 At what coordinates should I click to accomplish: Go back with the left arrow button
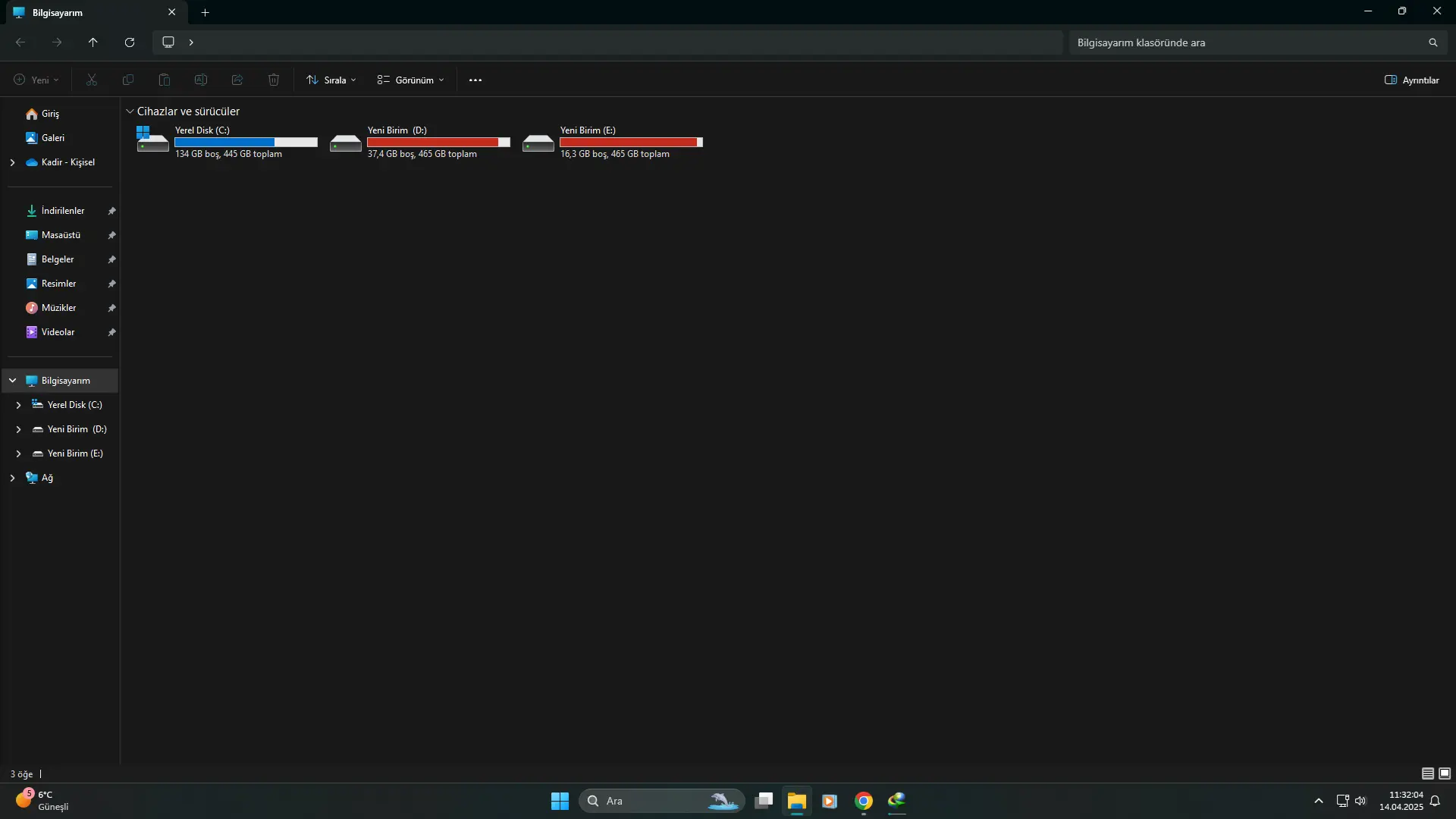(x=20, y=42)
